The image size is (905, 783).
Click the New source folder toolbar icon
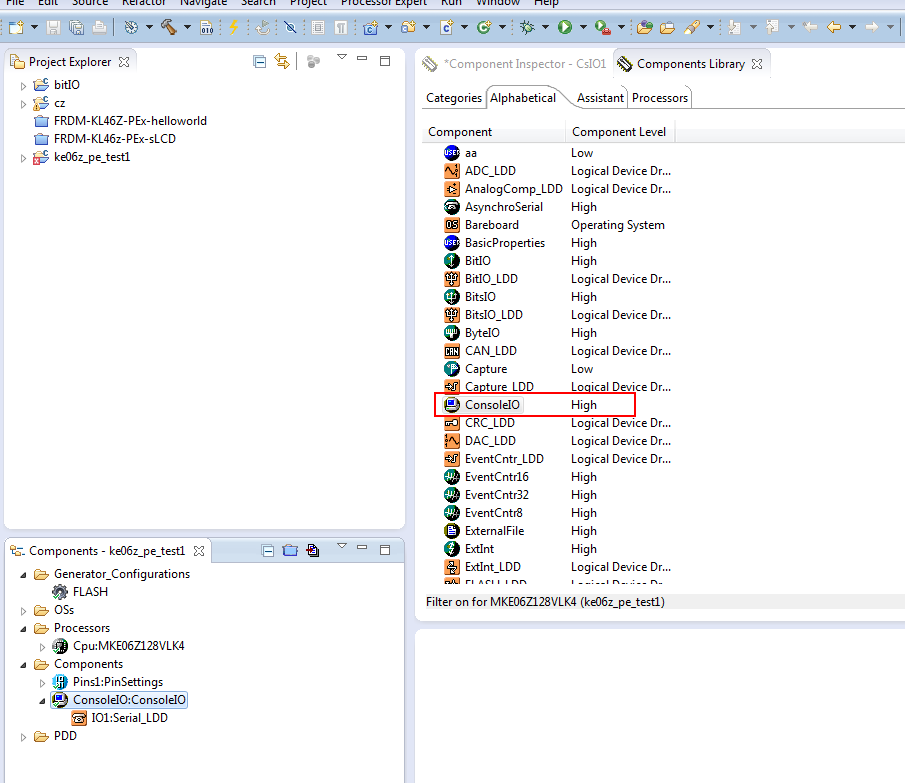point(409,27)
